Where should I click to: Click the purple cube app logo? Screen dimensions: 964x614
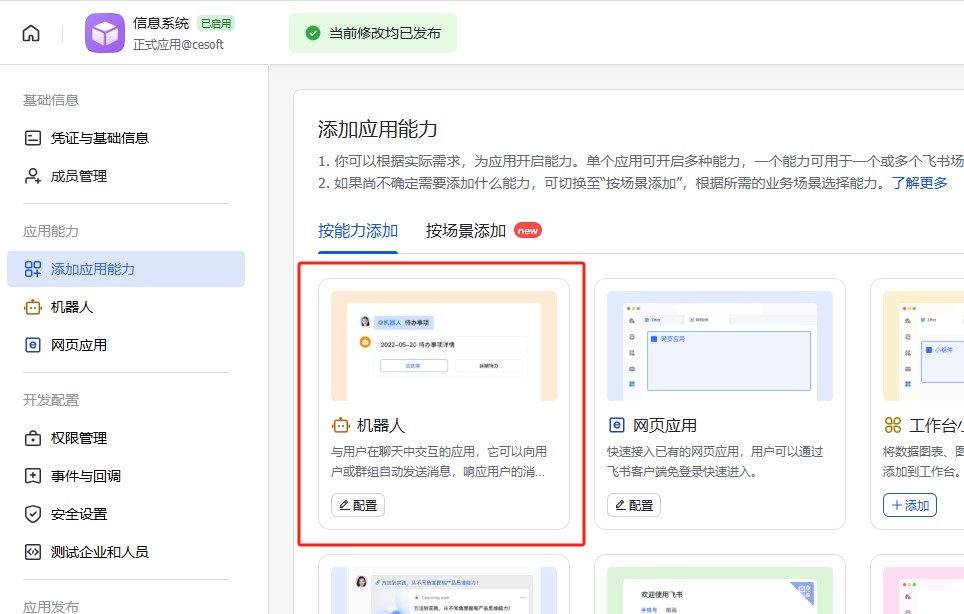click(x=104, y=33)
